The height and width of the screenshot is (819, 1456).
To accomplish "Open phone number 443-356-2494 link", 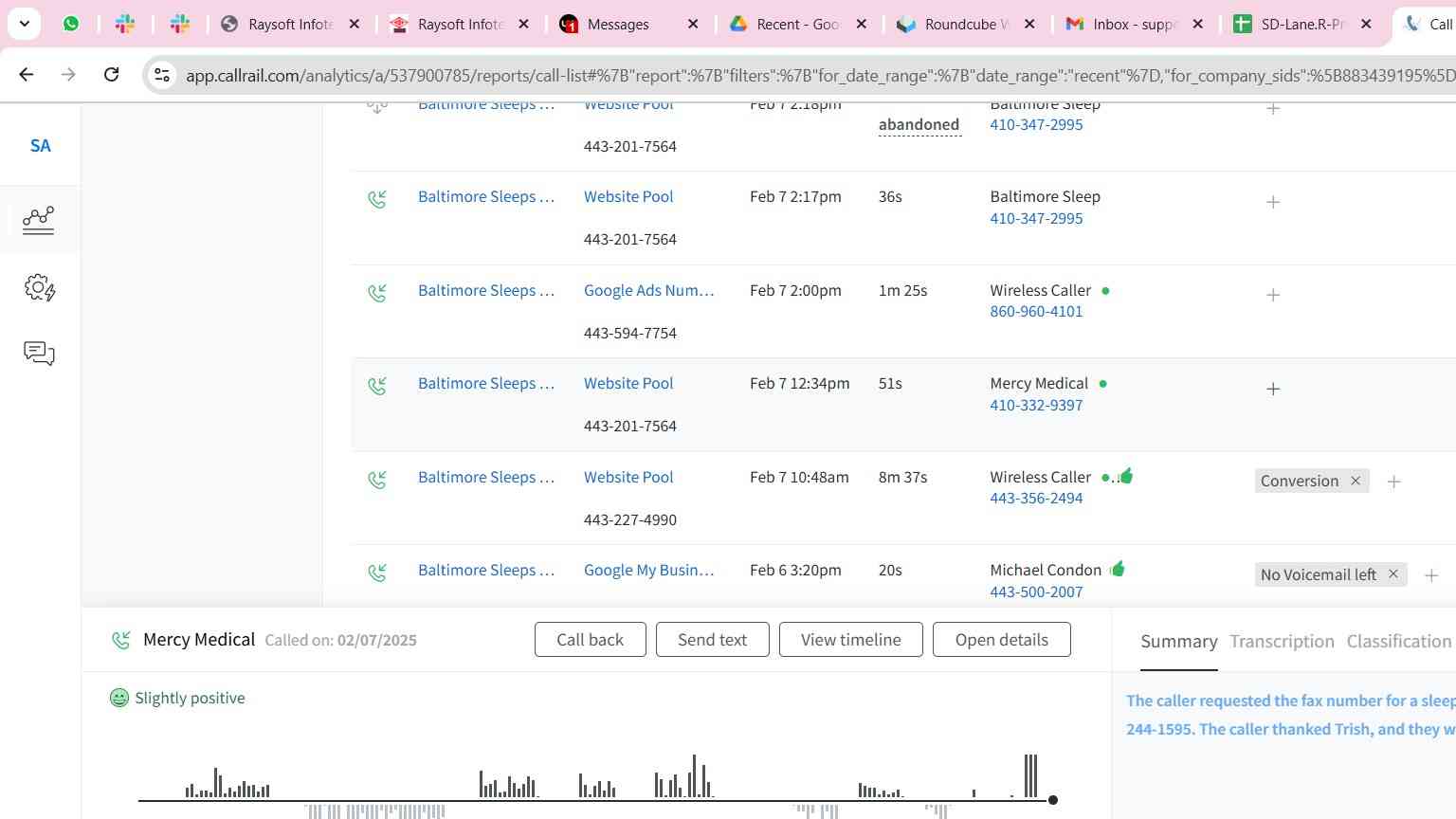I will 1036,499.
